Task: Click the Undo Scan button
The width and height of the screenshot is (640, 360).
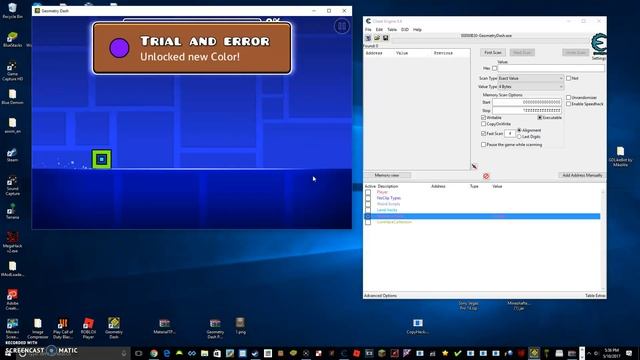Action: (x=576, y=53)
